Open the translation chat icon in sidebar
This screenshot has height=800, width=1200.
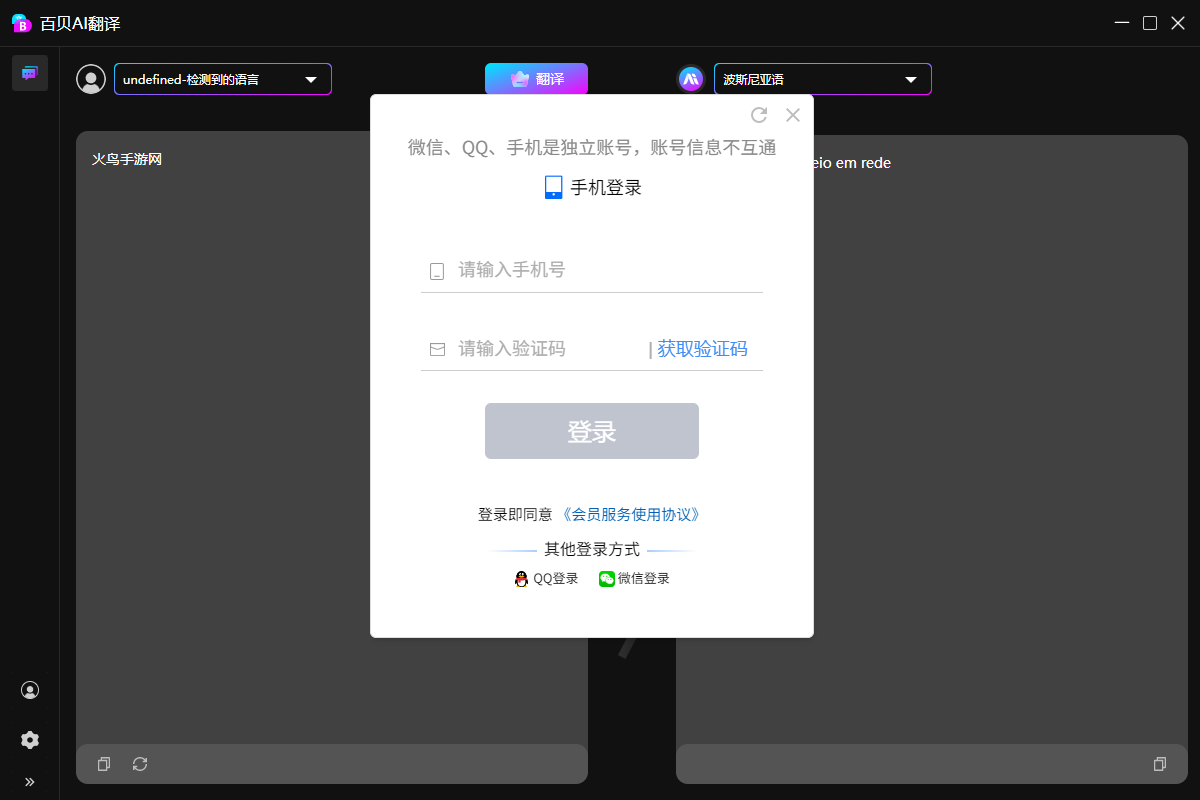tap(30, 73)
